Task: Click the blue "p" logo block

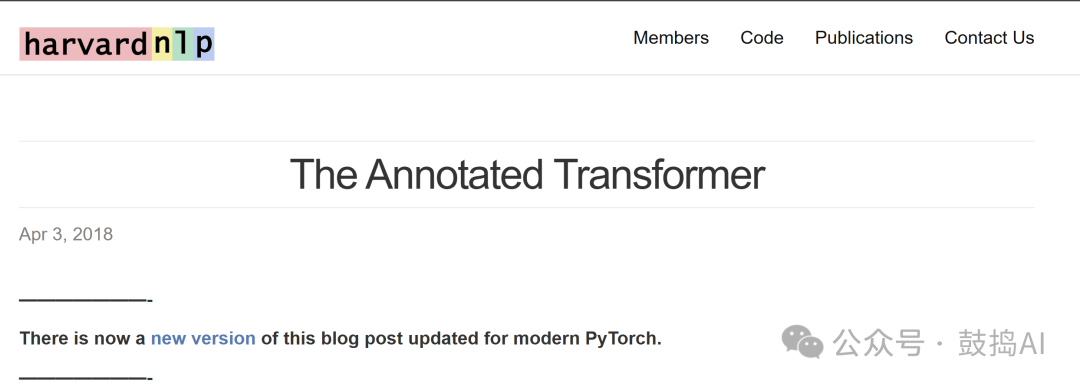Action: click(x=204, y=44)
